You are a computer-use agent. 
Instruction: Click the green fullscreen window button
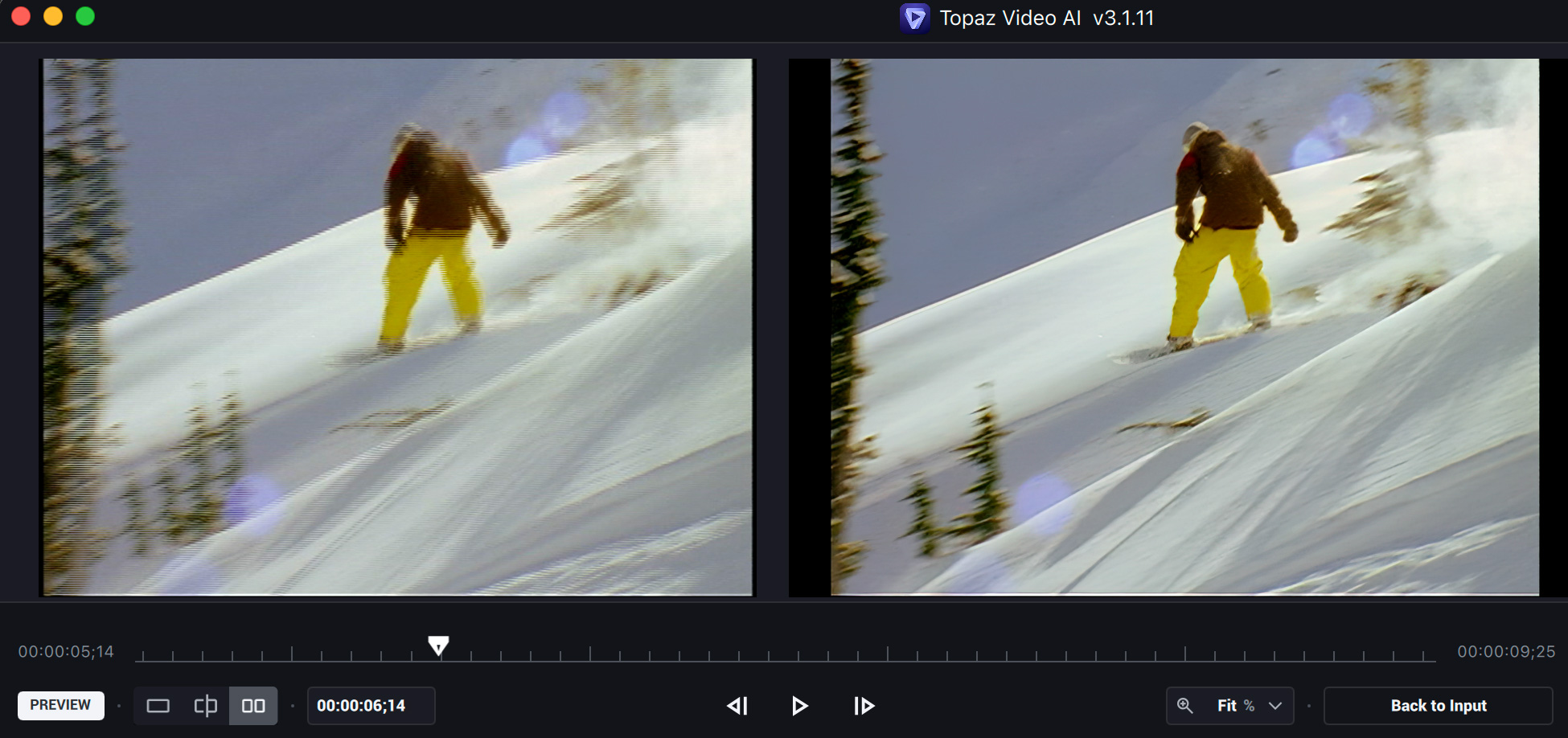85,16
